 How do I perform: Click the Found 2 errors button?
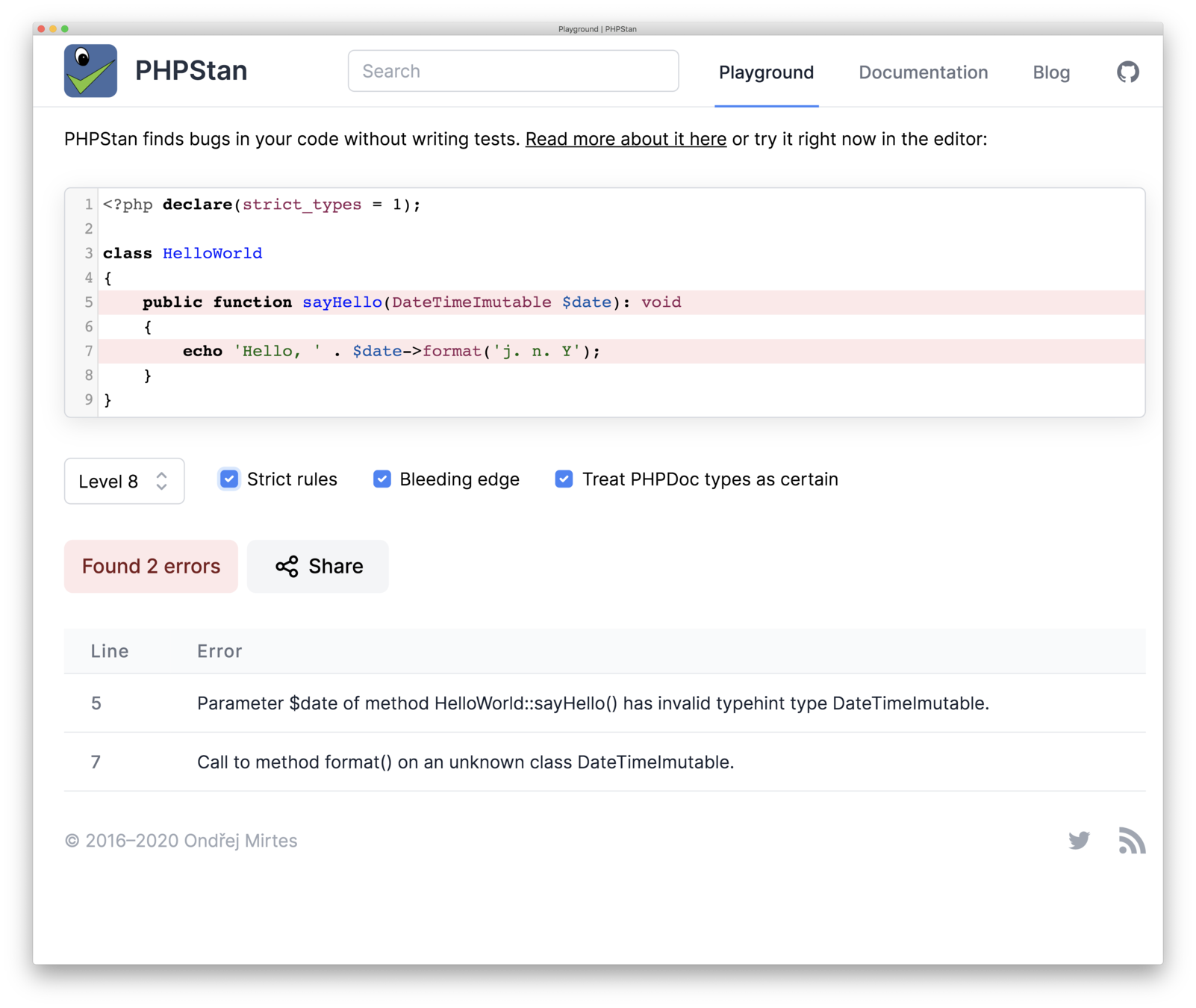(151, 566)
